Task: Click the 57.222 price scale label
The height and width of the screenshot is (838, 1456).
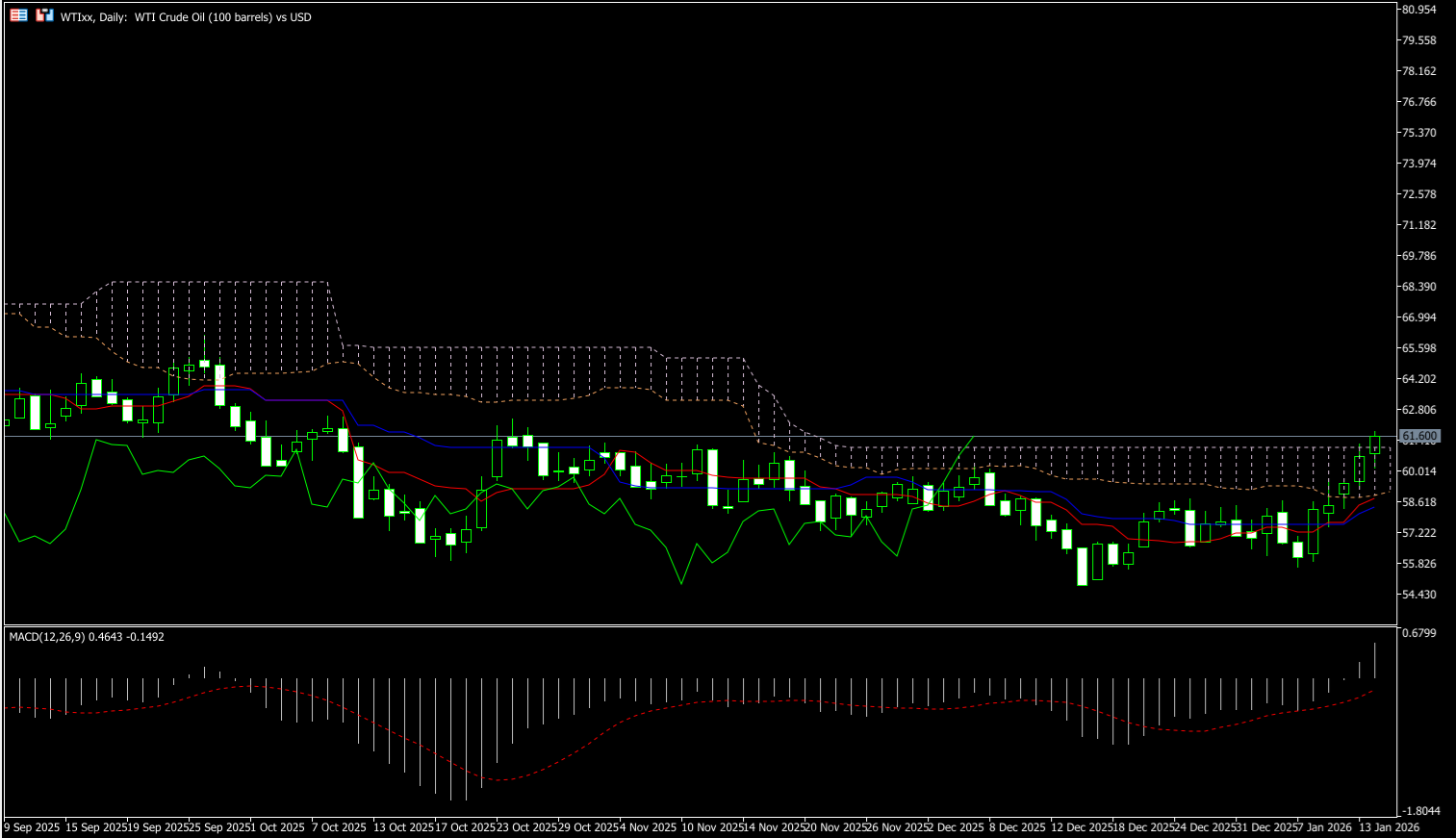Action: (x=1419, y=533)
